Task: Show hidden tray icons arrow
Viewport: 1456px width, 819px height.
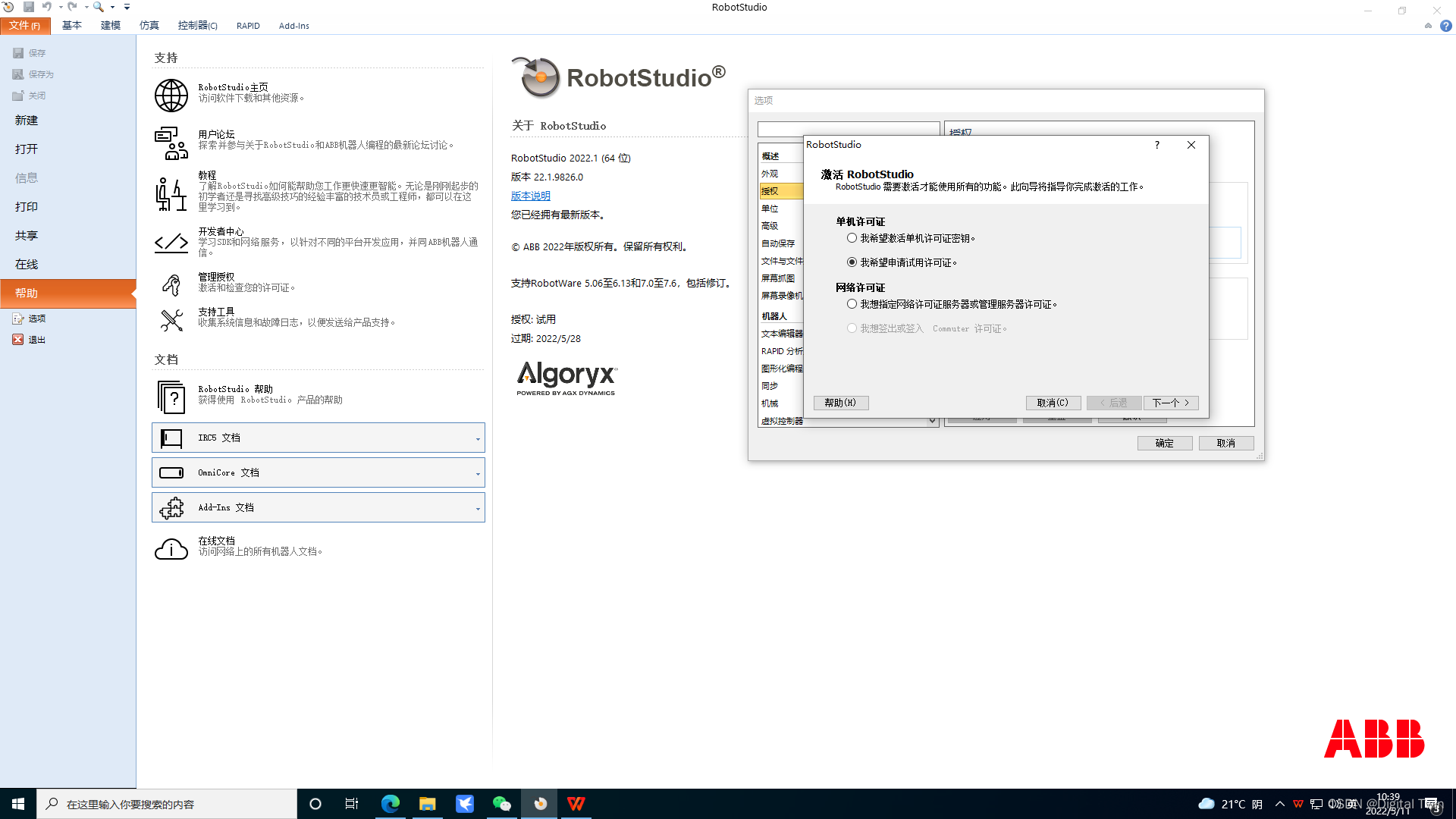Action: (1280, 804)
